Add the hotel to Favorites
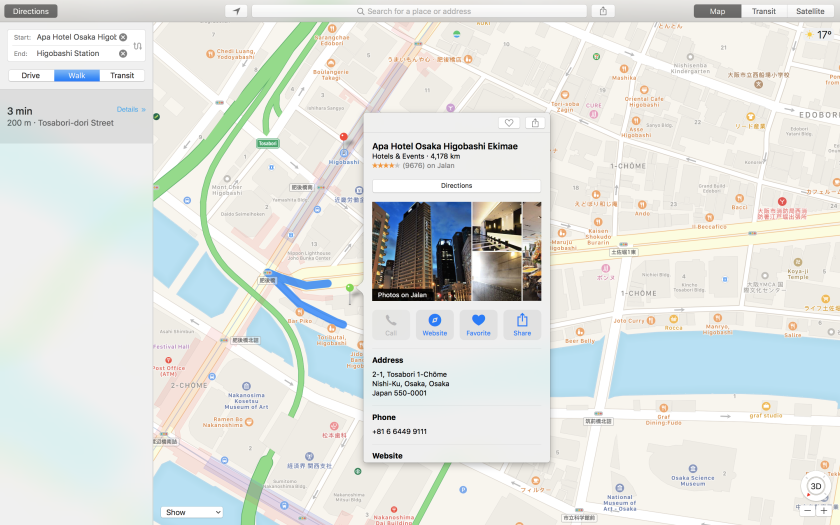The height and width of the screenshot is (525, 840). (478, 325)
